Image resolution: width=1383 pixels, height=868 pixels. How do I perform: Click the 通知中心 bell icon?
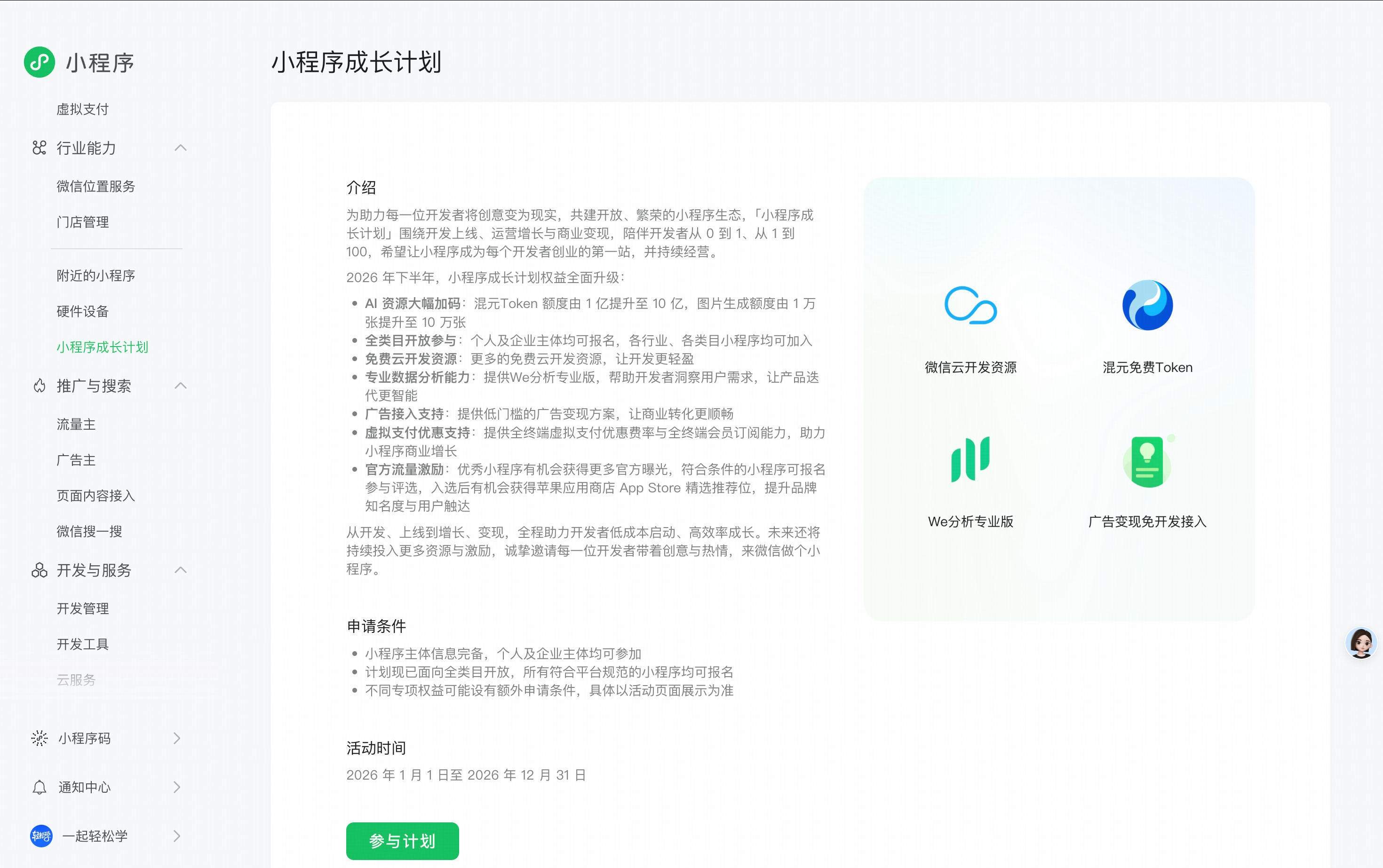[39, 787]
